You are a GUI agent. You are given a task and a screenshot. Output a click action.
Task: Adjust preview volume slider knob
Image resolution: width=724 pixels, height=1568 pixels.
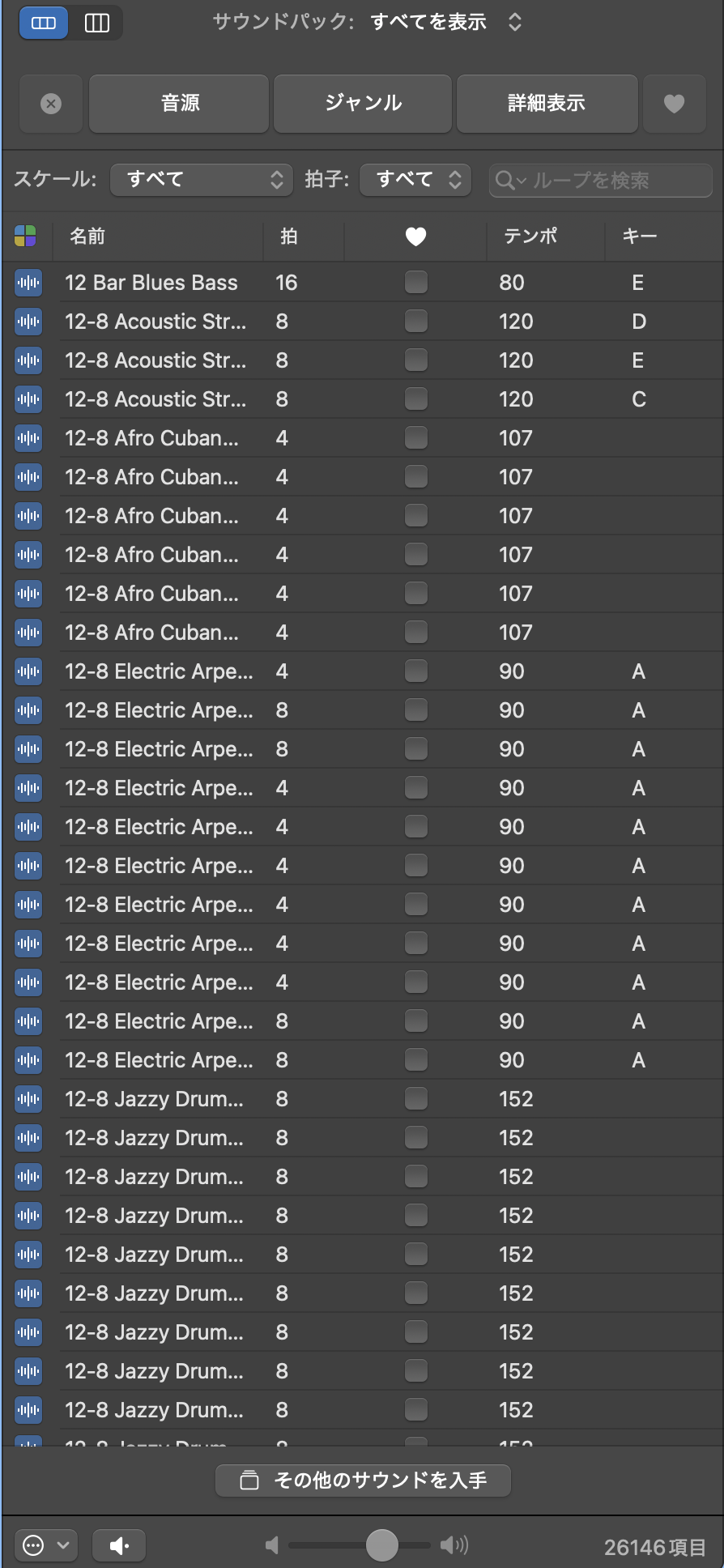click(381, 1545)
